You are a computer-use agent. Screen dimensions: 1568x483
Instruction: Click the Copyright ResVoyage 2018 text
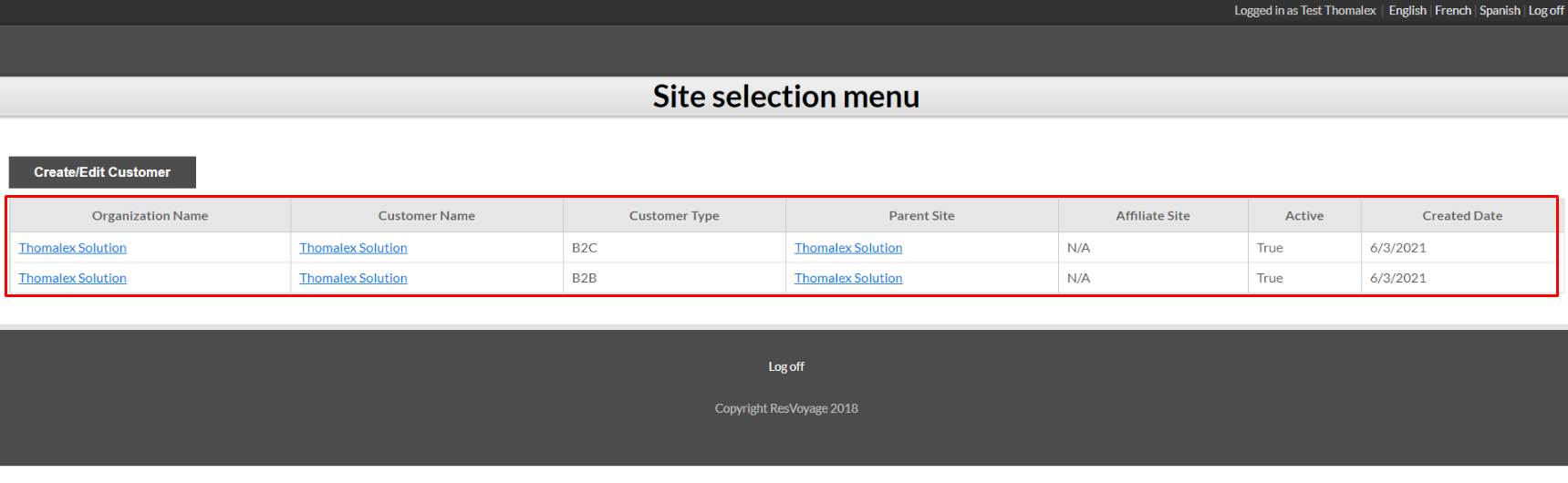786,408
